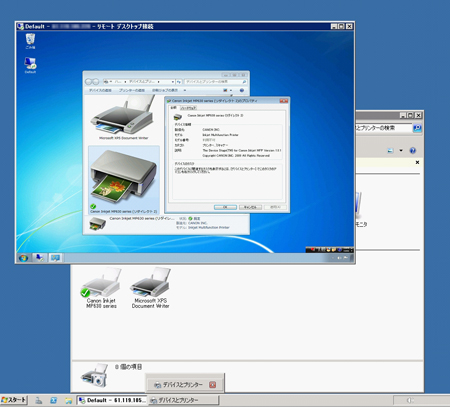This screenshot has height=407, width=450.
Task: Click the language bar in the remote session tray
Action: pyautogui.click(x=329, y=249)
